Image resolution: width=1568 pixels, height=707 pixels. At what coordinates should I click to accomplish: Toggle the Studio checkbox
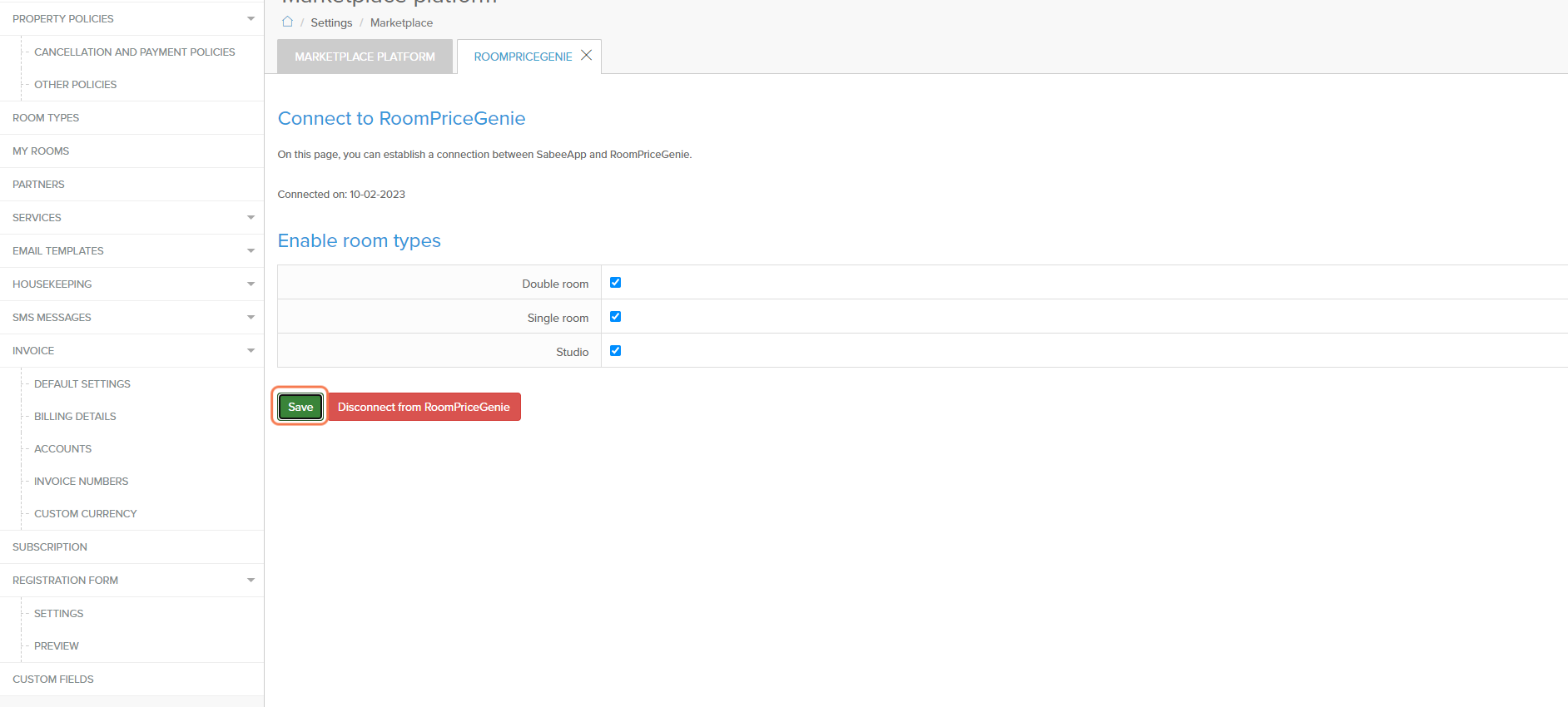(x=615, y=351)
